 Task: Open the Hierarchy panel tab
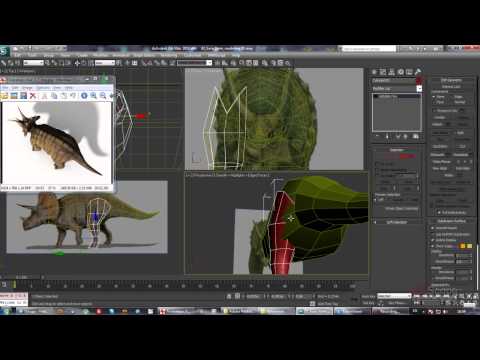[x=392, y=72]
